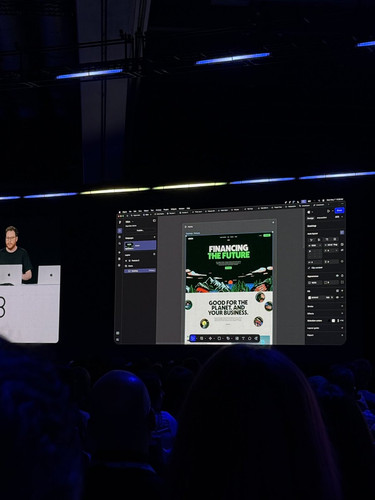
Task: Click the white Selection colors swatch
Action: pyautogui.click(x=333, y=321)
